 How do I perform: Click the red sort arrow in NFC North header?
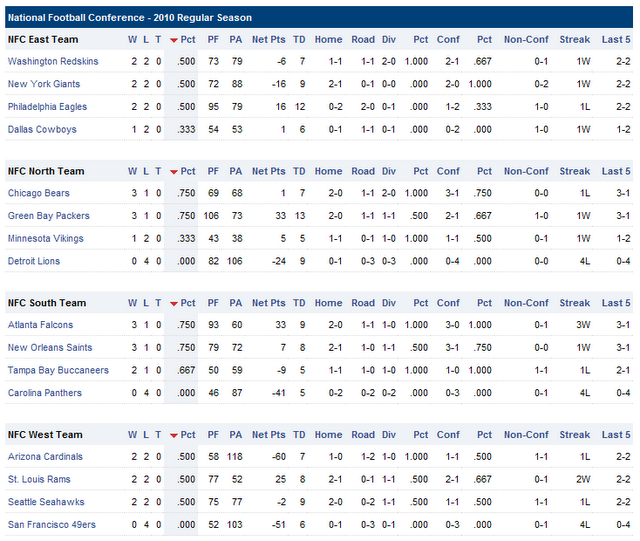[174, 172]
